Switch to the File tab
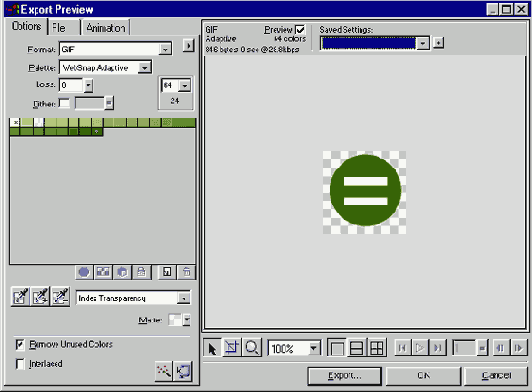 [x=64, y=27]
